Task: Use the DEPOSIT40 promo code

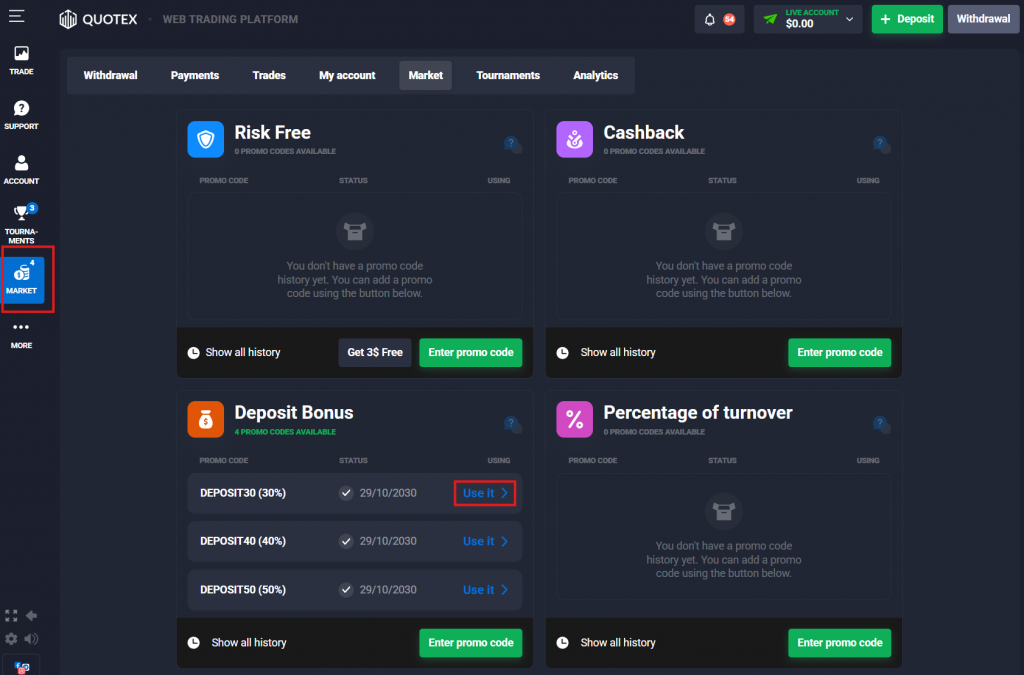Action: coord(485,541)
